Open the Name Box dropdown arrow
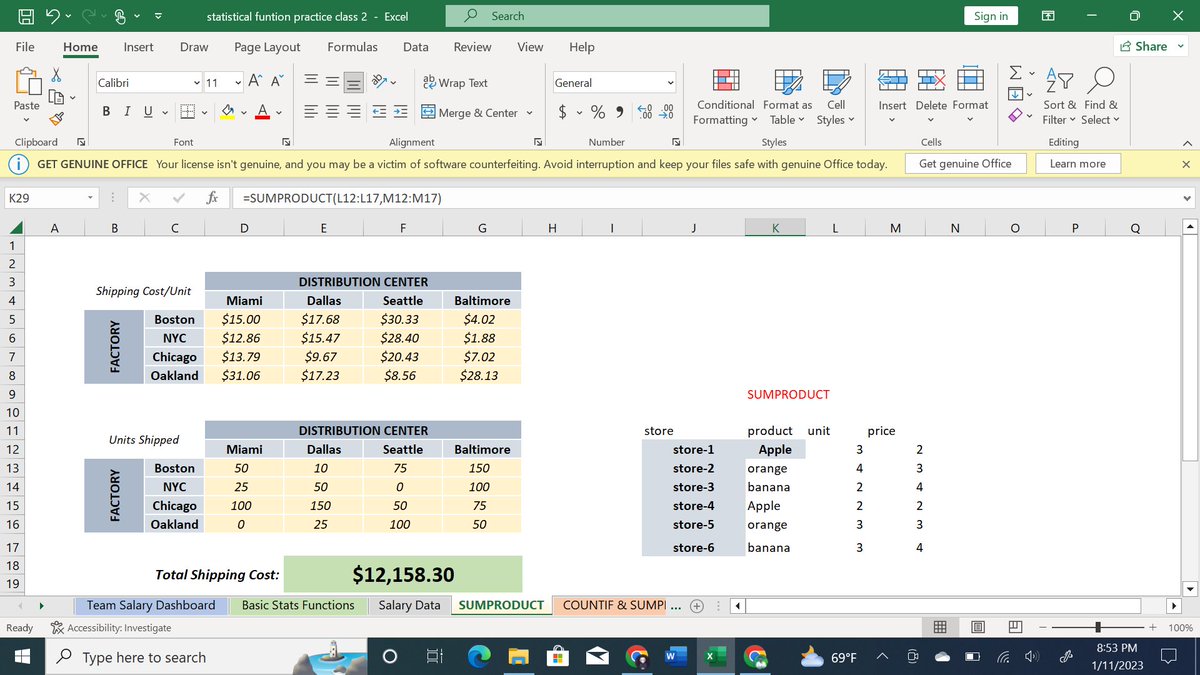This screenshot has height=675, width=1200. pos(90,198)
